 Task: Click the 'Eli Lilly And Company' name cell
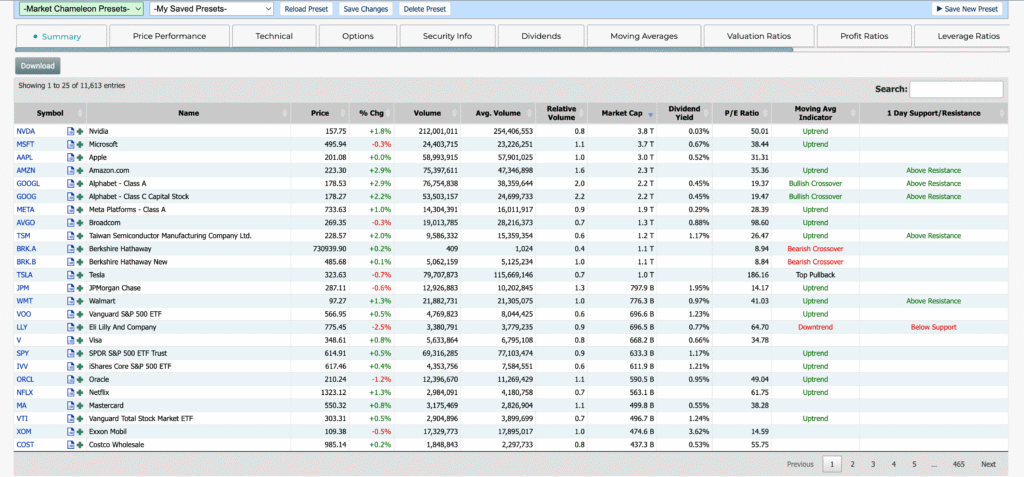click(189, 327)
